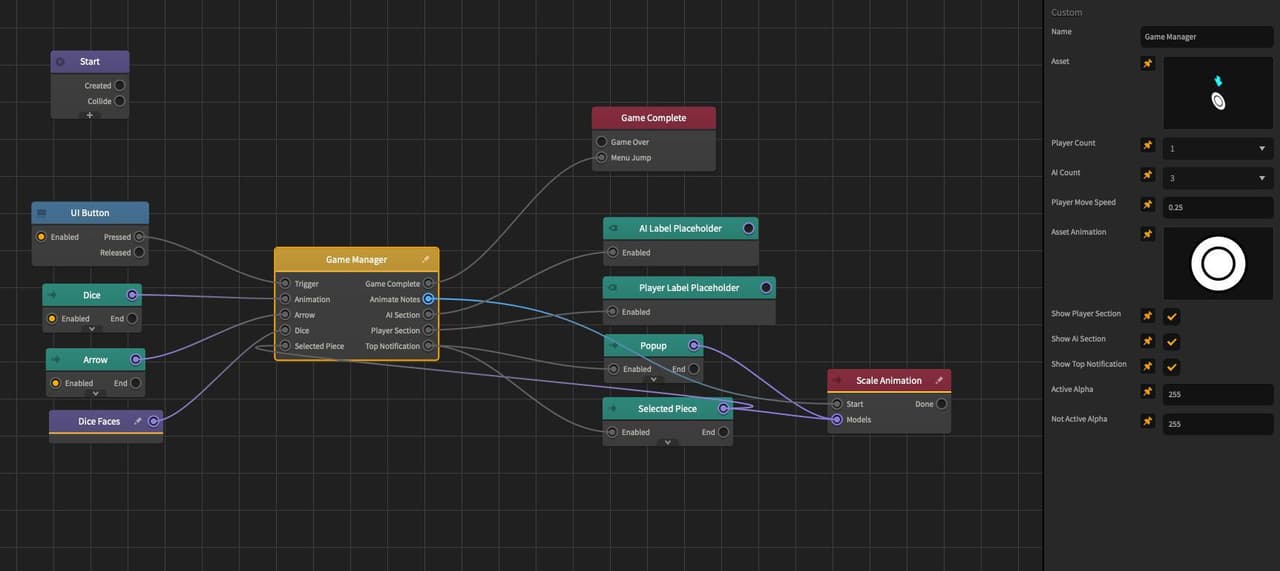
Task: Click the plus icon under the Start node
Action: pyautogui.click(x=89, y=115)
